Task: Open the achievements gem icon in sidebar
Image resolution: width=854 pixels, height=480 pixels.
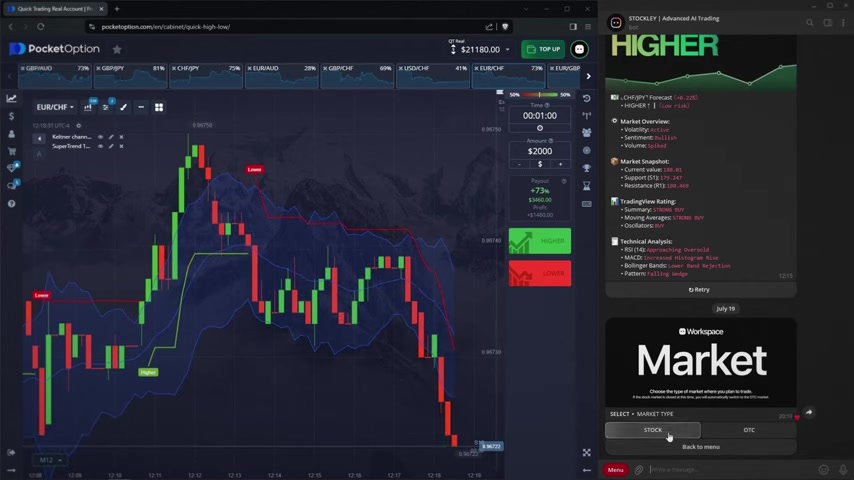Action: pyautogui.click(x=12, y=168)
